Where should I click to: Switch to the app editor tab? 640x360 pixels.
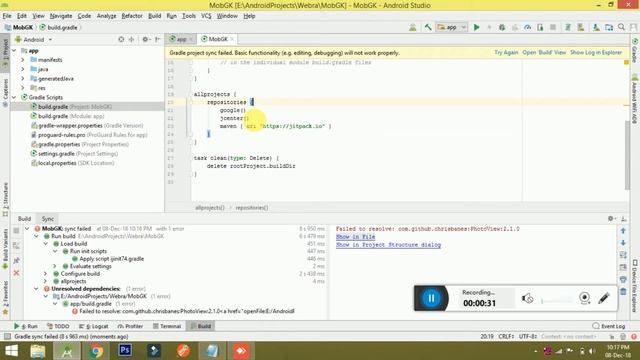(180, 39)
